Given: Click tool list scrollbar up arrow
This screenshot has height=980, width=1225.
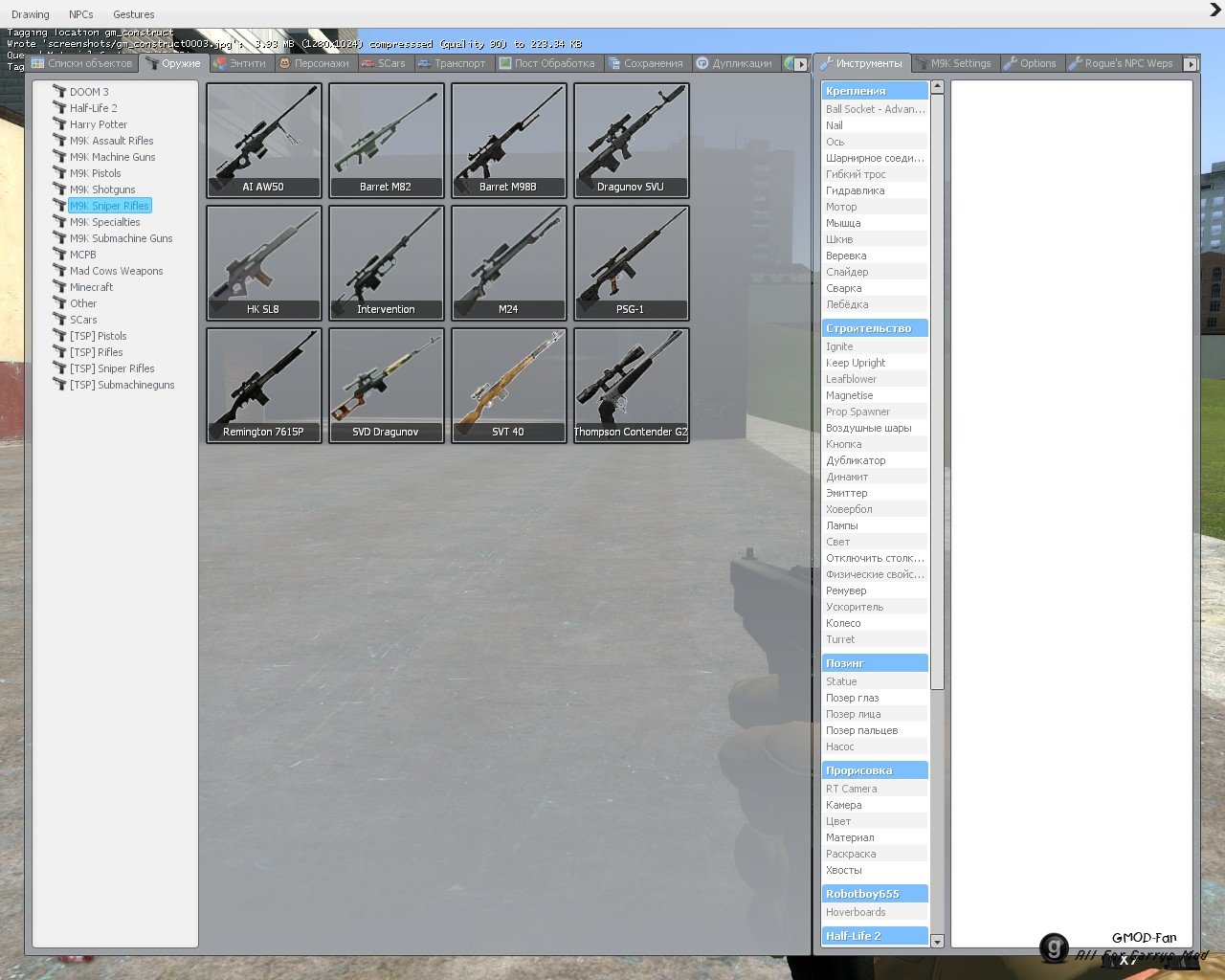Looking at the screenshot, I should pos(937,87).
